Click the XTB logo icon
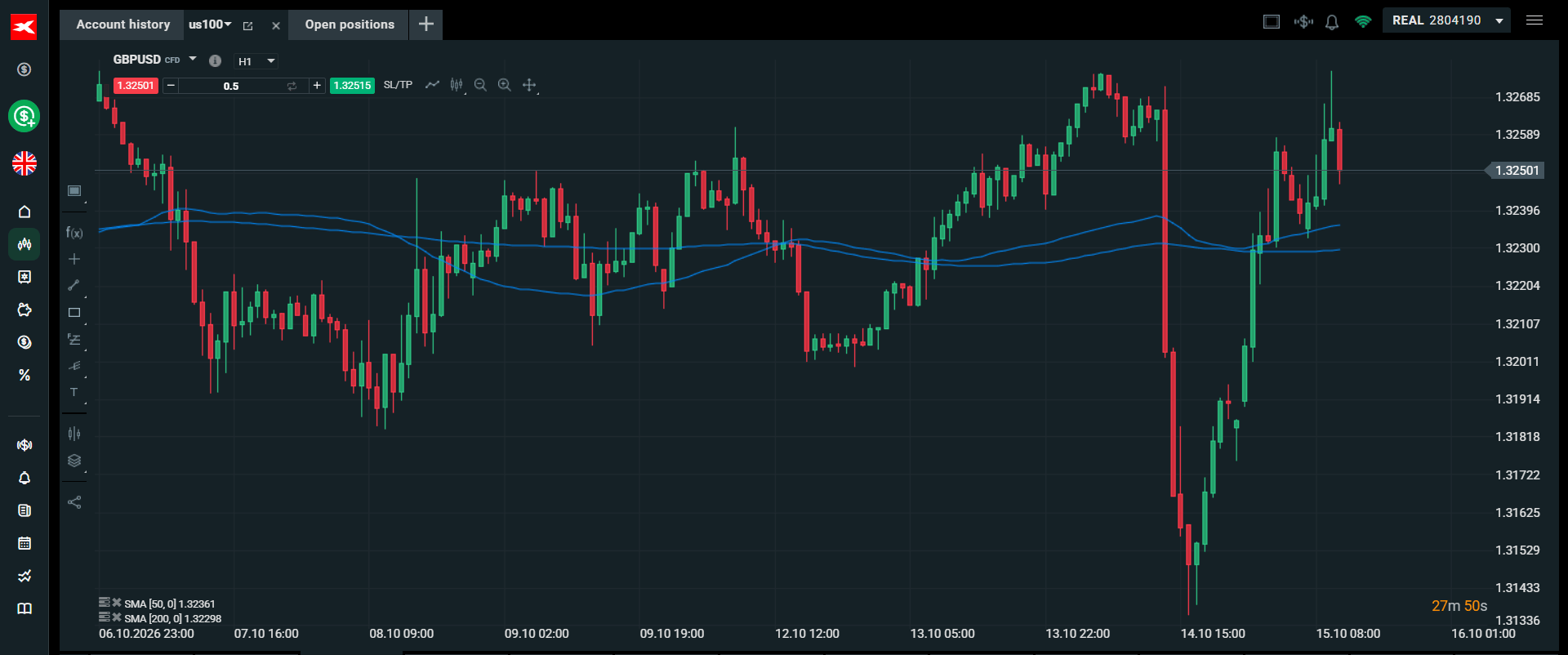The width and height of the screenshot is (1568, 655). tap(24, 27)
